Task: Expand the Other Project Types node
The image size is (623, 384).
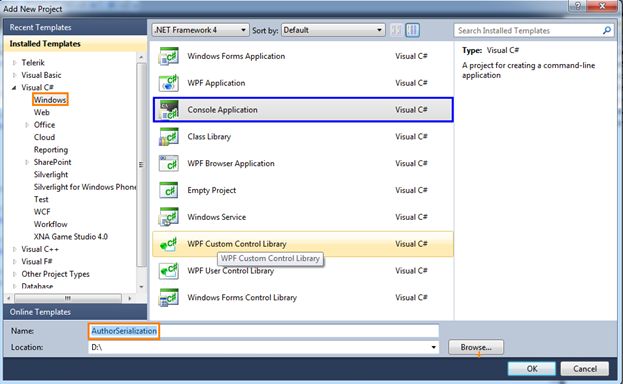Action: (x=15, y=274)
